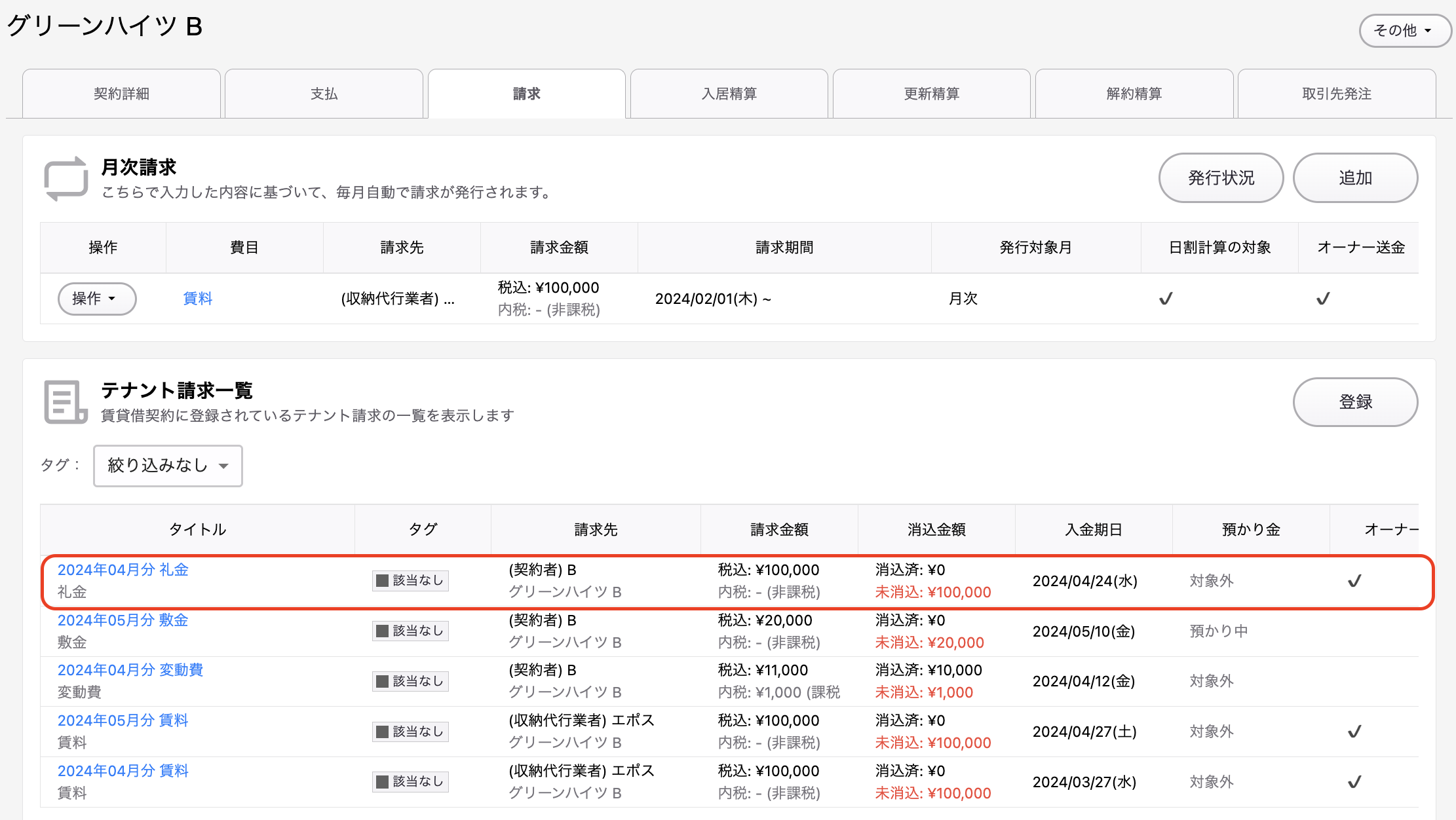The height and width of the screenshot is (820, 1456).
Task: Switch to the 契約詳細 tab
Action: (x=121, y=94)
